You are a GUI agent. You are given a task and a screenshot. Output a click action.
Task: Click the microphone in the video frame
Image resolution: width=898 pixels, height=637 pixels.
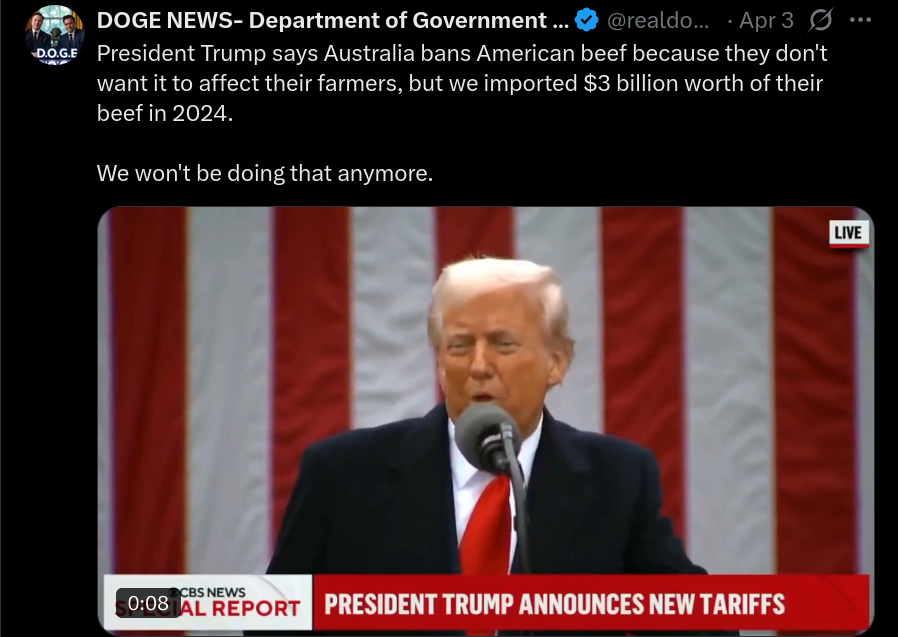[488, 437]
